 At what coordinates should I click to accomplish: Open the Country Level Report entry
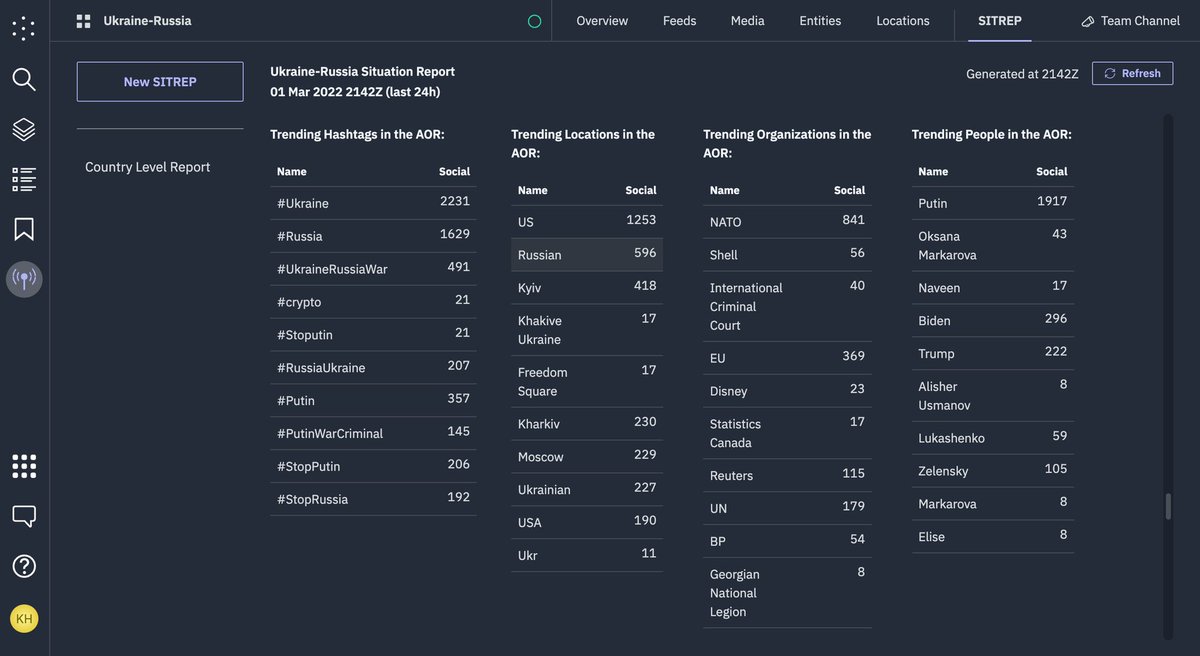pyautogui.click(x=148, y=167)
